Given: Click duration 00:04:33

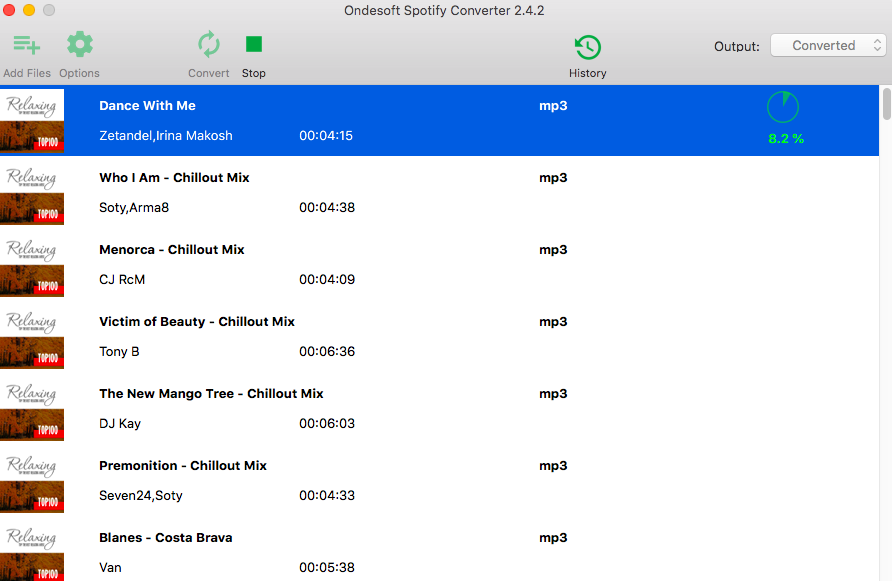Looking at the screenshot, I should coord(327,496).
